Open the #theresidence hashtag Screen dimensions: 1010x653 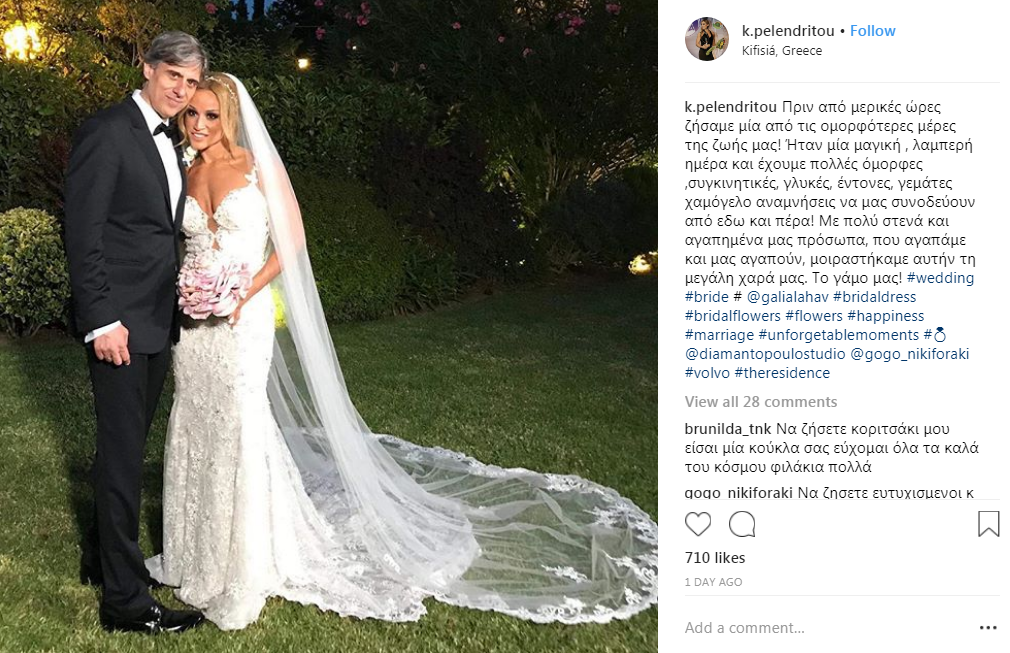(x=782, y=373)
